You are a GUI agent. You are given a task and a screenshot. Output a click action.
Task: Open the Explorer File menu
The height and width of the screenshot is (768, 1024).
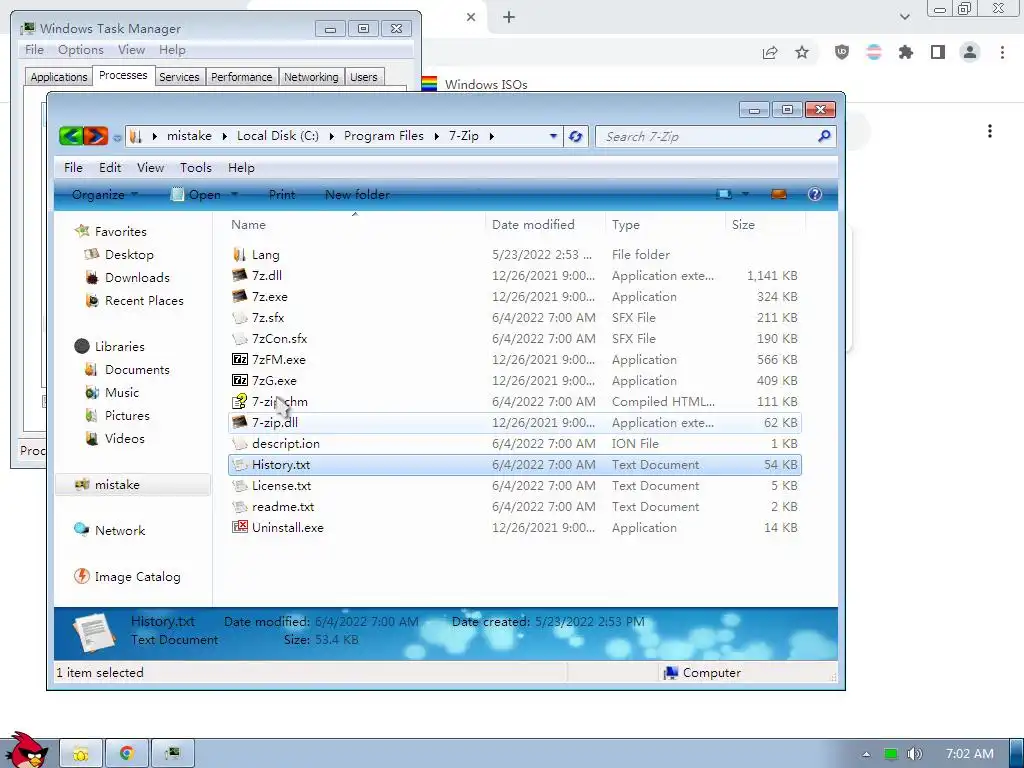click(x=73, y=168)
